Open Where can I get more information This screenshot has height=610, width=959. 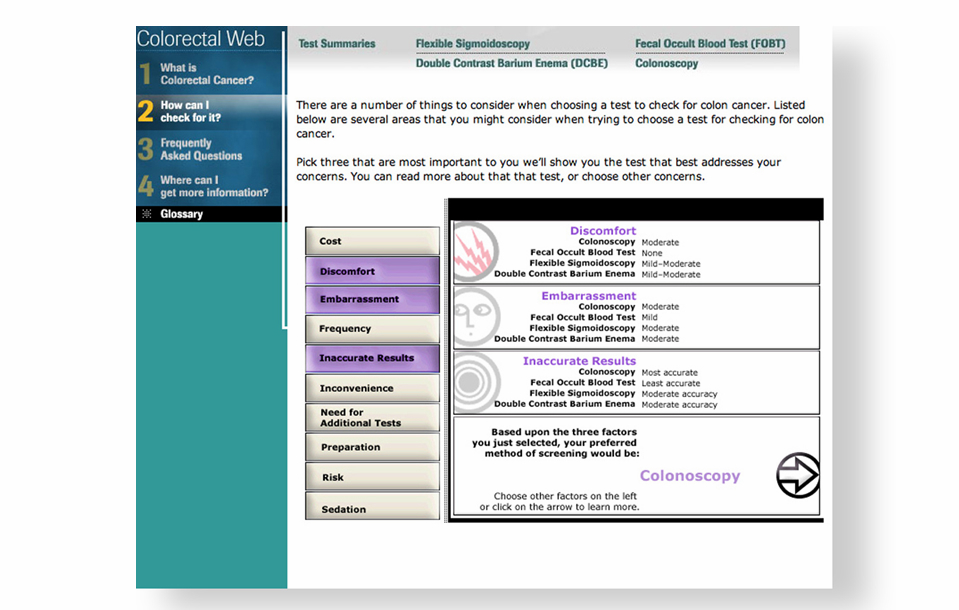(213, 186)
